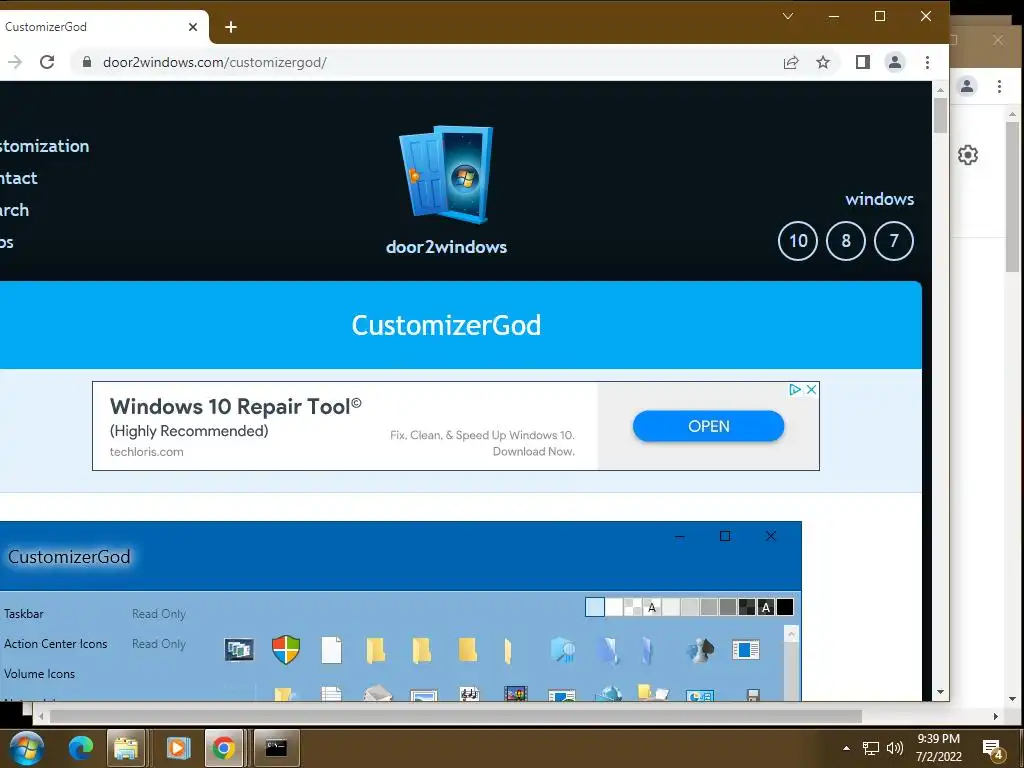Open File Explorer from the taskbar

(126, 748)
